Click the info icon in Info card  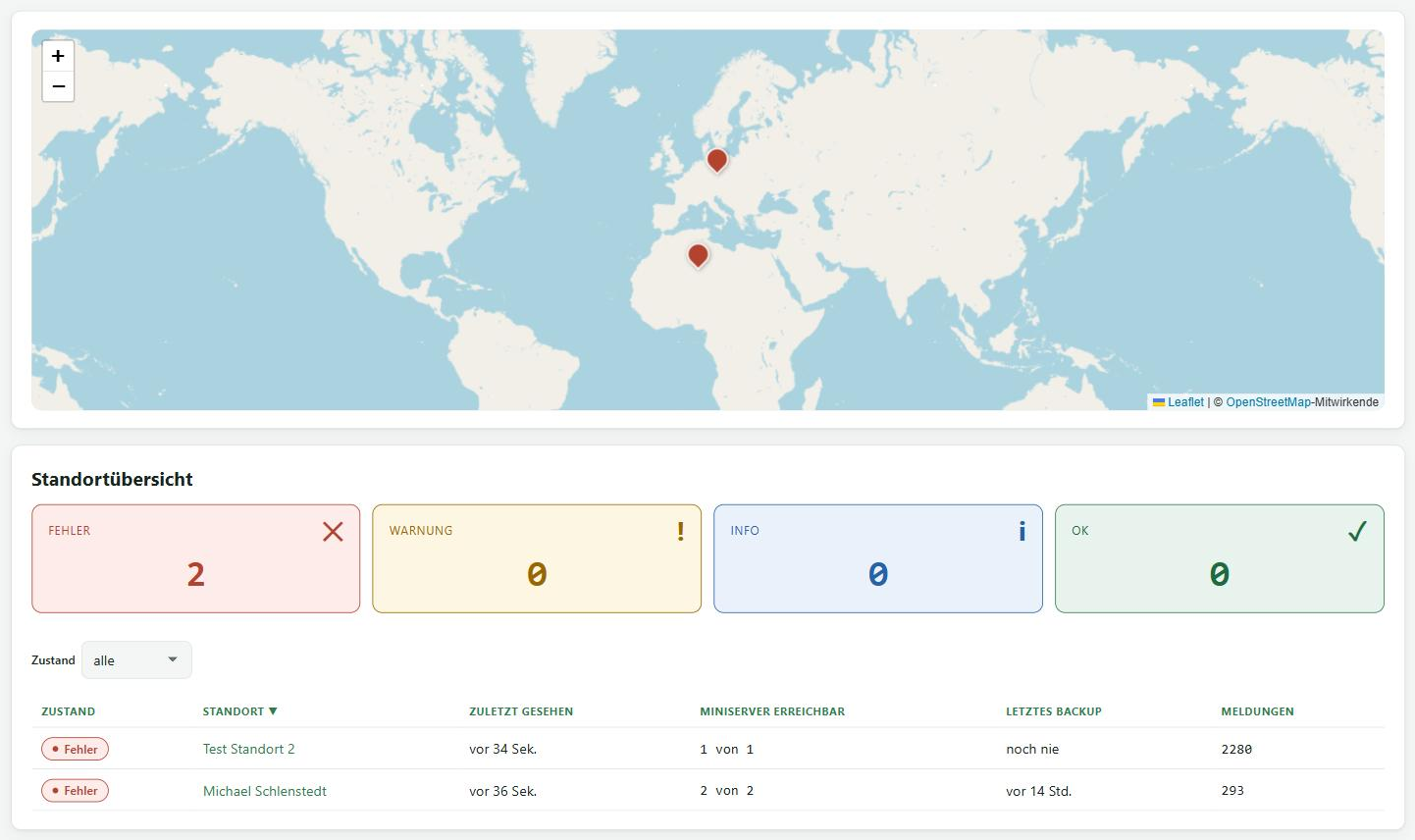click(1022, 532)
